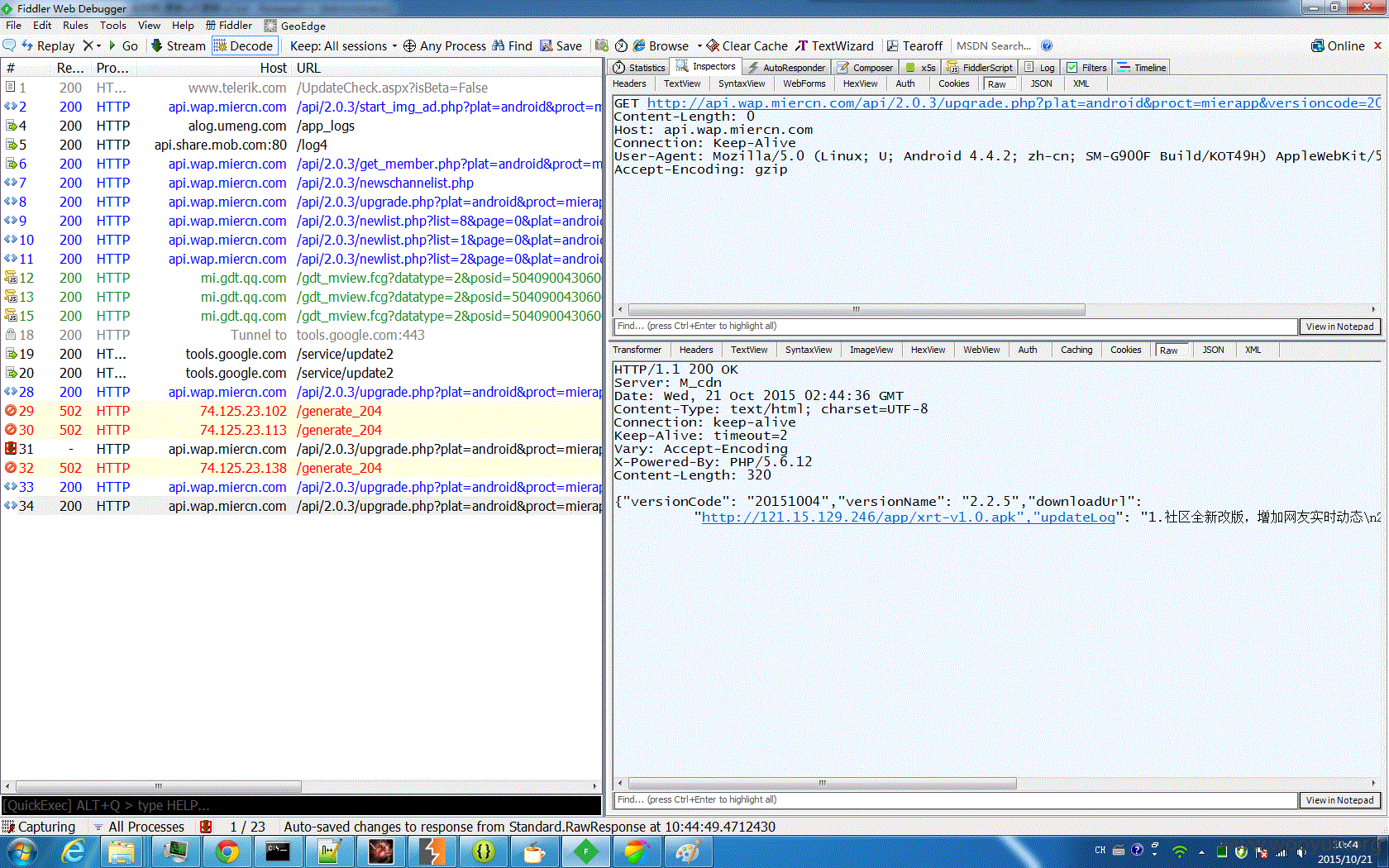This screenshot has height=868, width=1389.
Task: Open the Windows Start button
Action: click(21, 851)
